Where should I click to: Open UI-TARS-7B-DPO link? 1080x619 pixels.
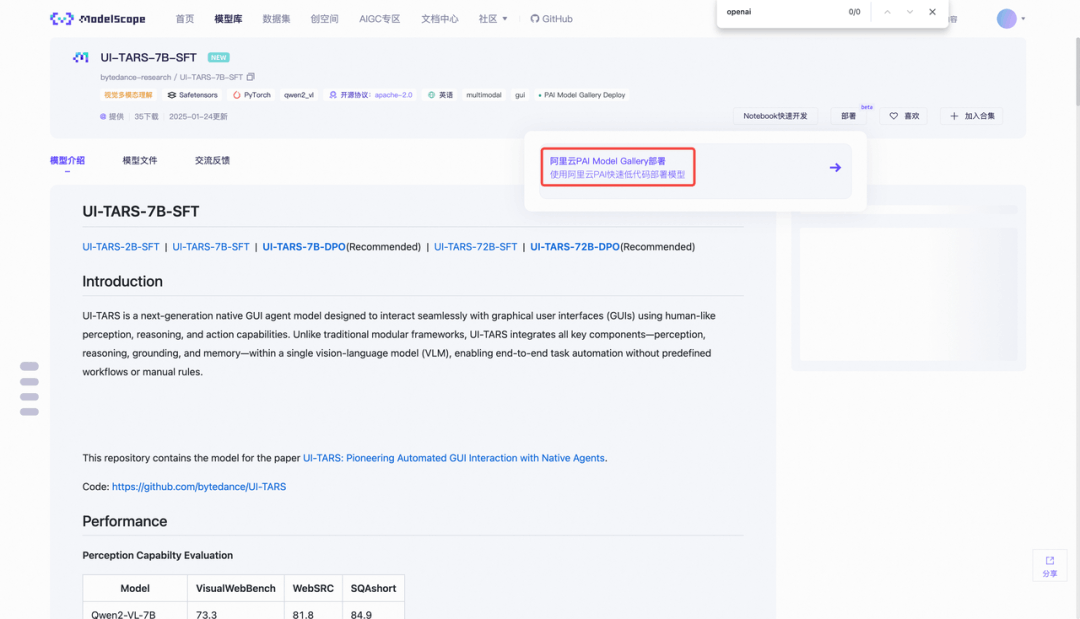tap(304, 246)
